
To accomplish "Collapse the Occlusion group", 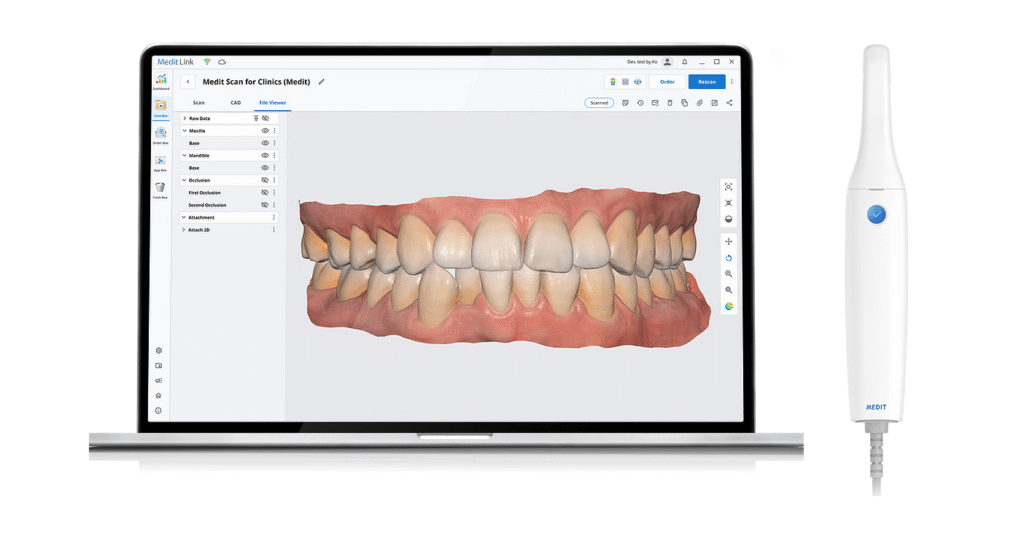I will coord(184,180).
